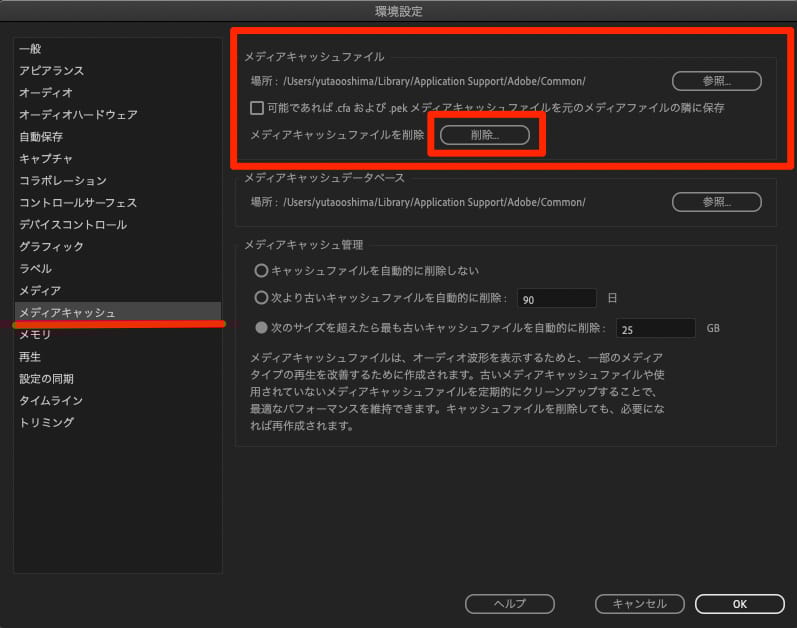The image size is (797, 628).
Task: Click 参照 for media cache files location
Action: pos(717,81)
